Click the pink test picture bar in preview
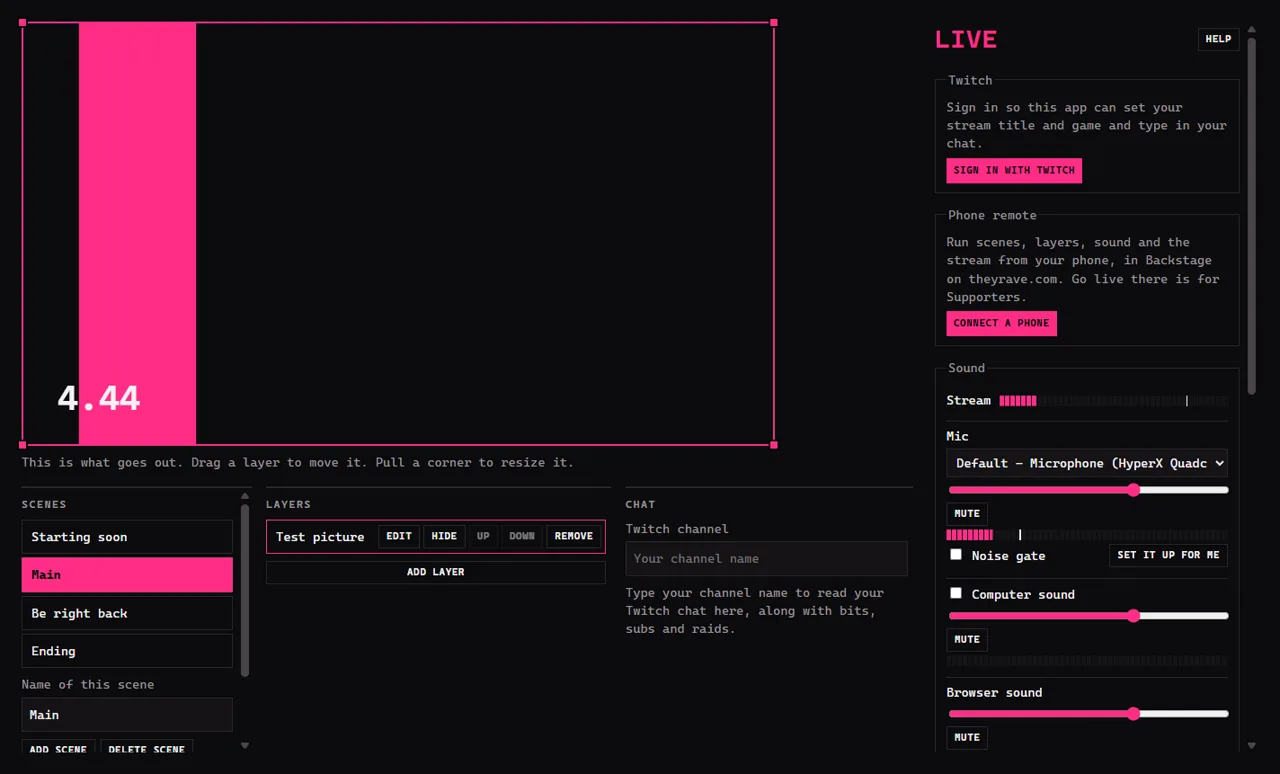 click(137, 233)
